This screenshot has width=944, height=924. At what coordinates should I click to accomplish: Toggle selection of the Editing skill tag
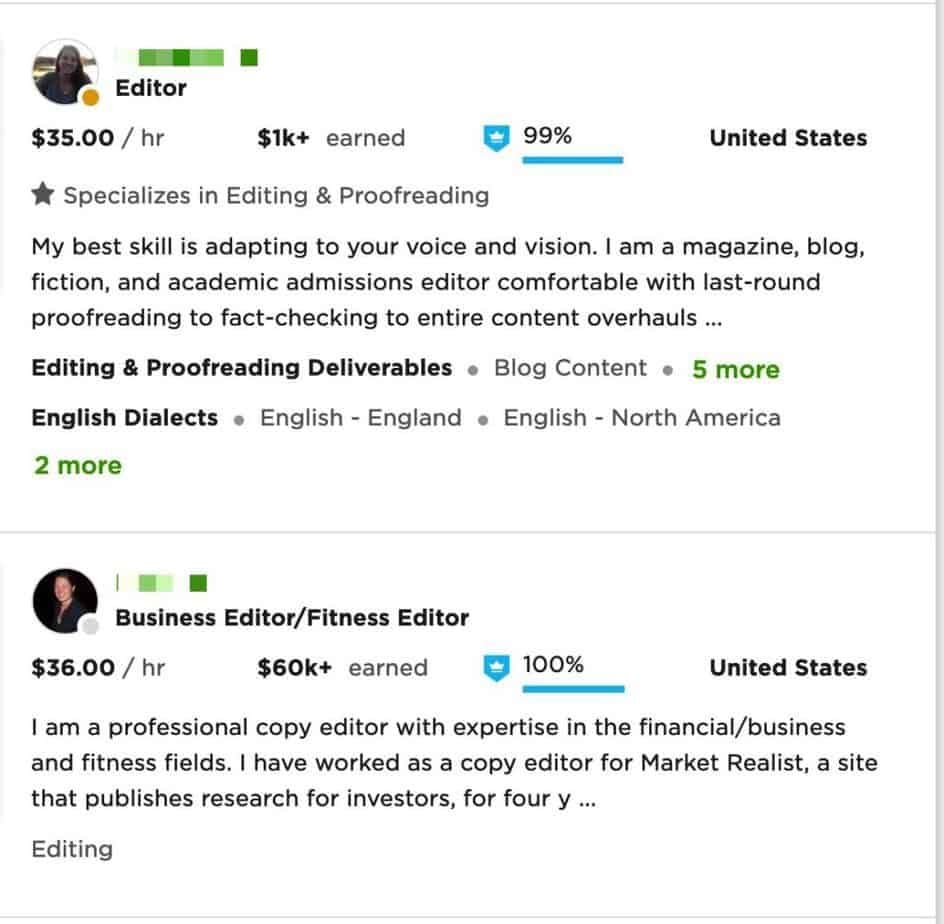(x=71, y=849)
